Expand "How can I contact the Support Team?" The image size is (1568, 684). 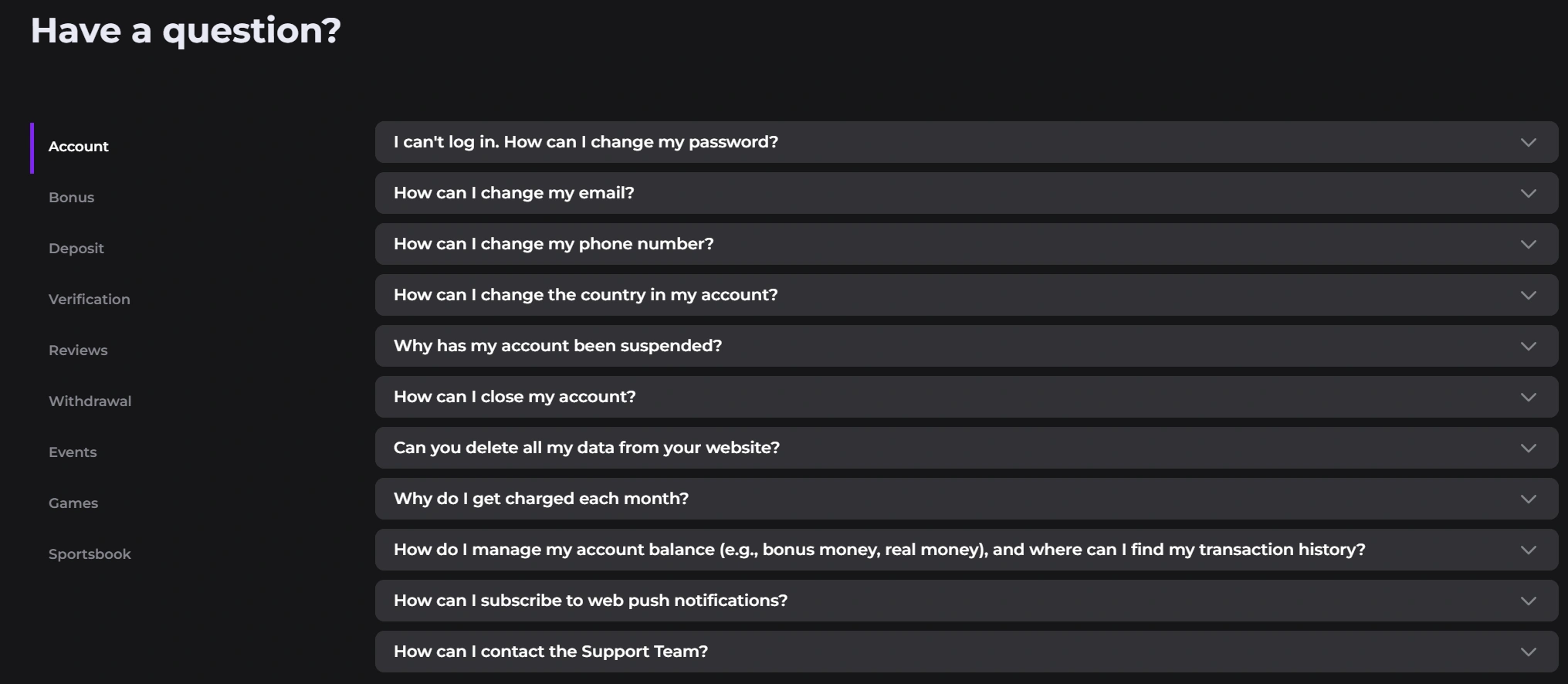click(x=966, y=651)
